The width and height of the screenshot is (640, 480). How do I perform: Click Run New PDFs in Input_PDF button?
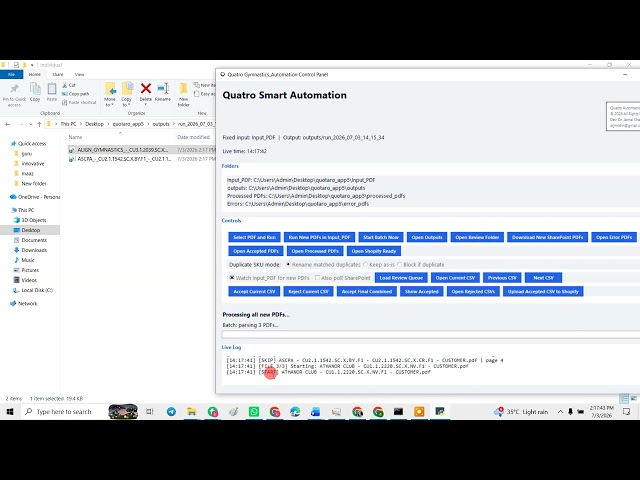(x=319, y=237)
